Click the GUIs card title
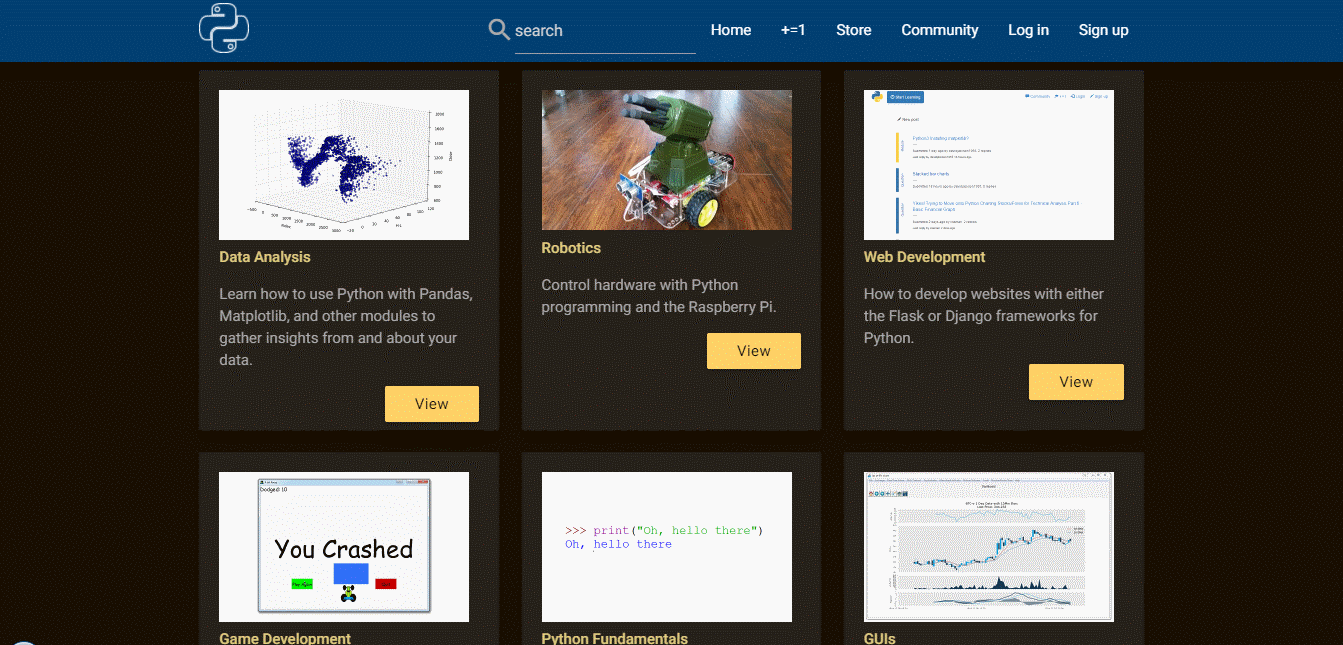The image size is (1343, 645). click(880, 638)
